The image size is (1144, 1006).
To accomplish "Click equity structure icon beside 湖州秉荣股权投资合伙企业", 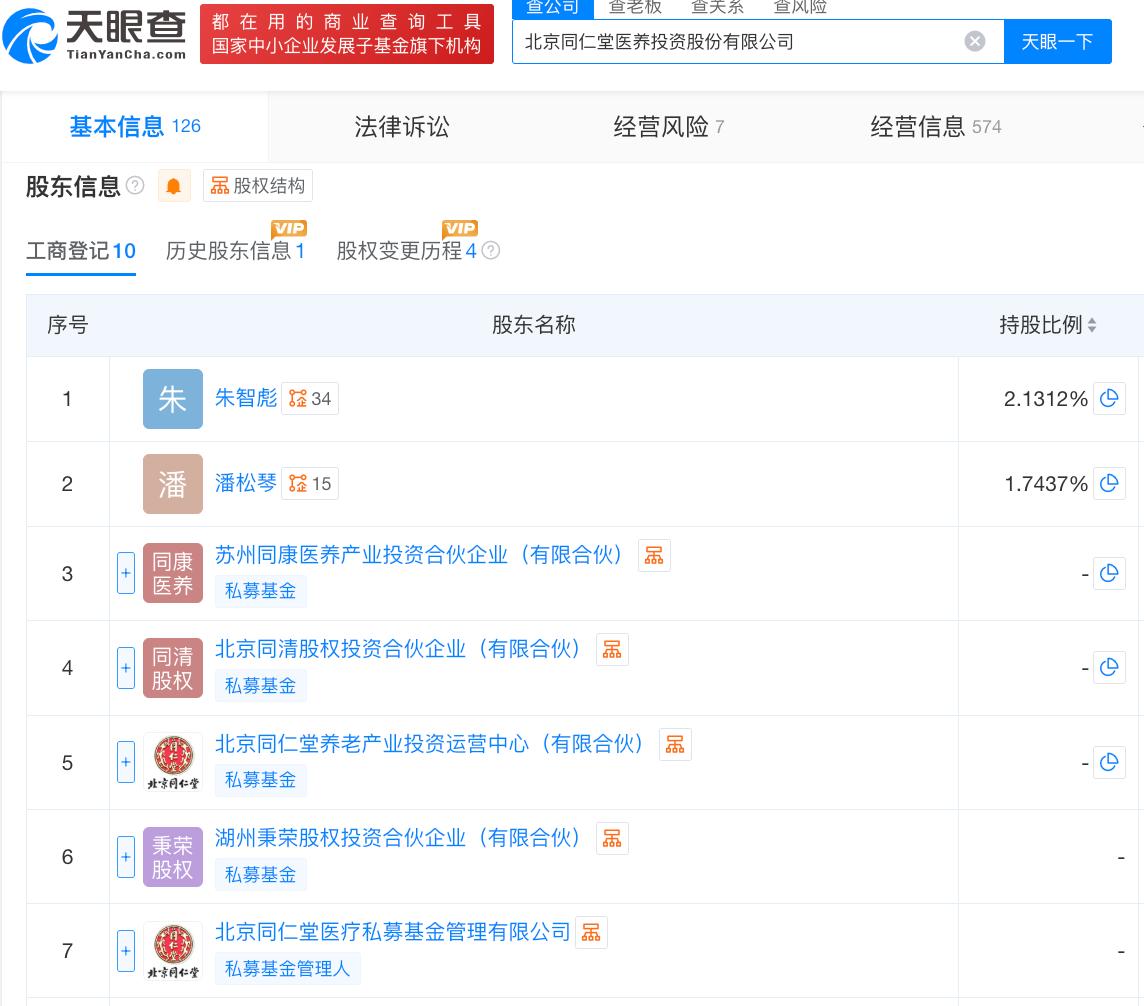I will [x=612, y=838].
